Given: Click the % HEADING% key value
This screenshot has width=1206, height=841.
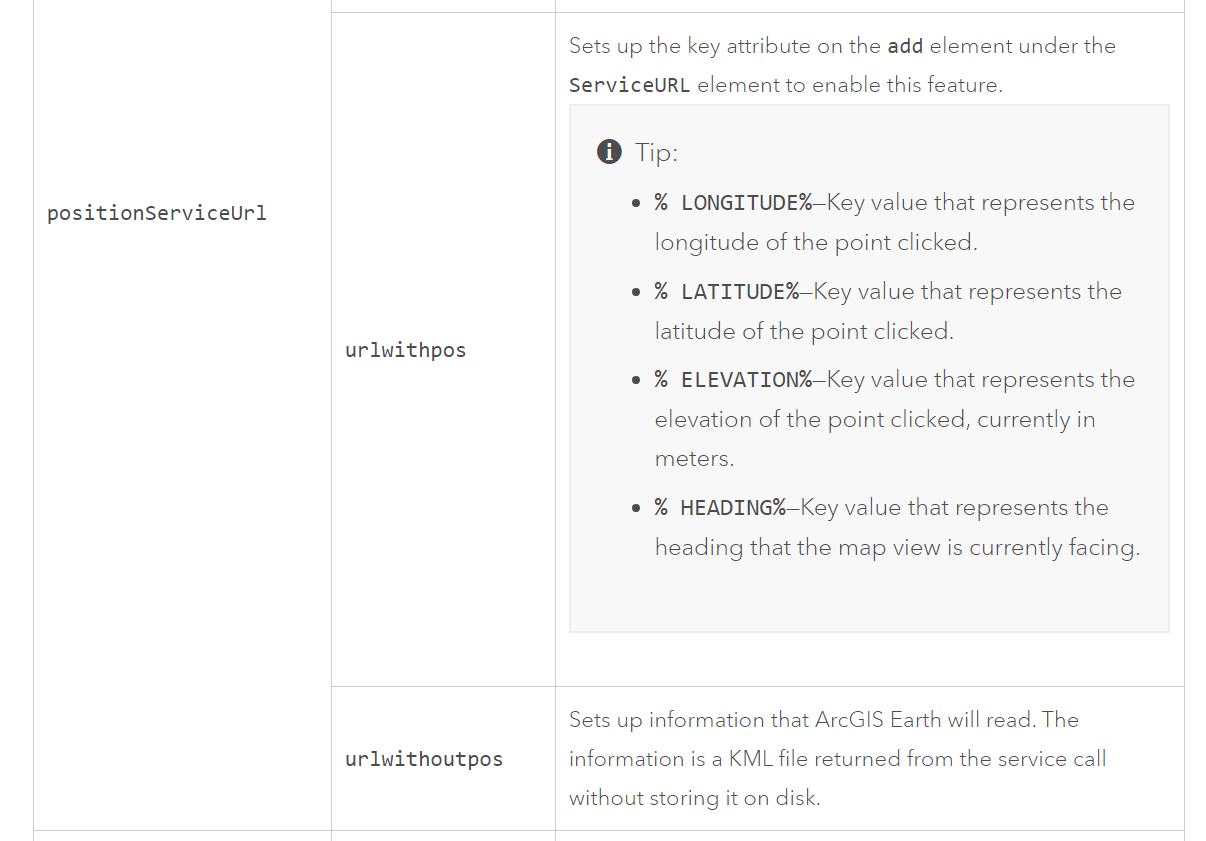Looking at the screenshot, I should click(720, 508).
